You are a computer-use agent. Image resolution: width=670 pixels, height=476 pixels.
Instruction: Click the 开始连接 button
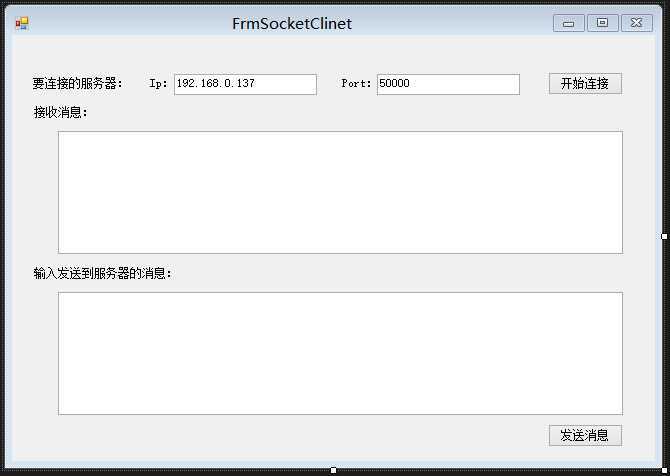[x=585, y=84]
